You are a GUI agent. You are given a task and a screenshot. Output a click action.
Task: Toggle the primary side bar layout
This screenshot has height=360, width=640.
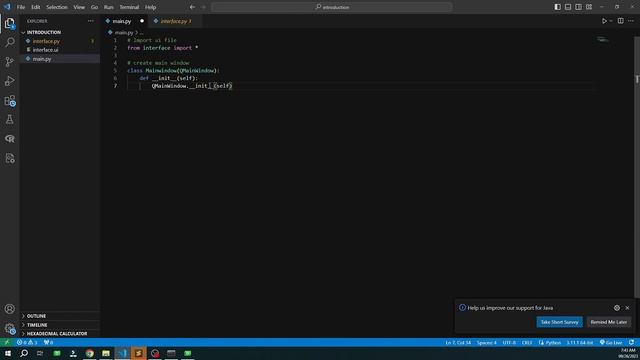click(558, 7)
